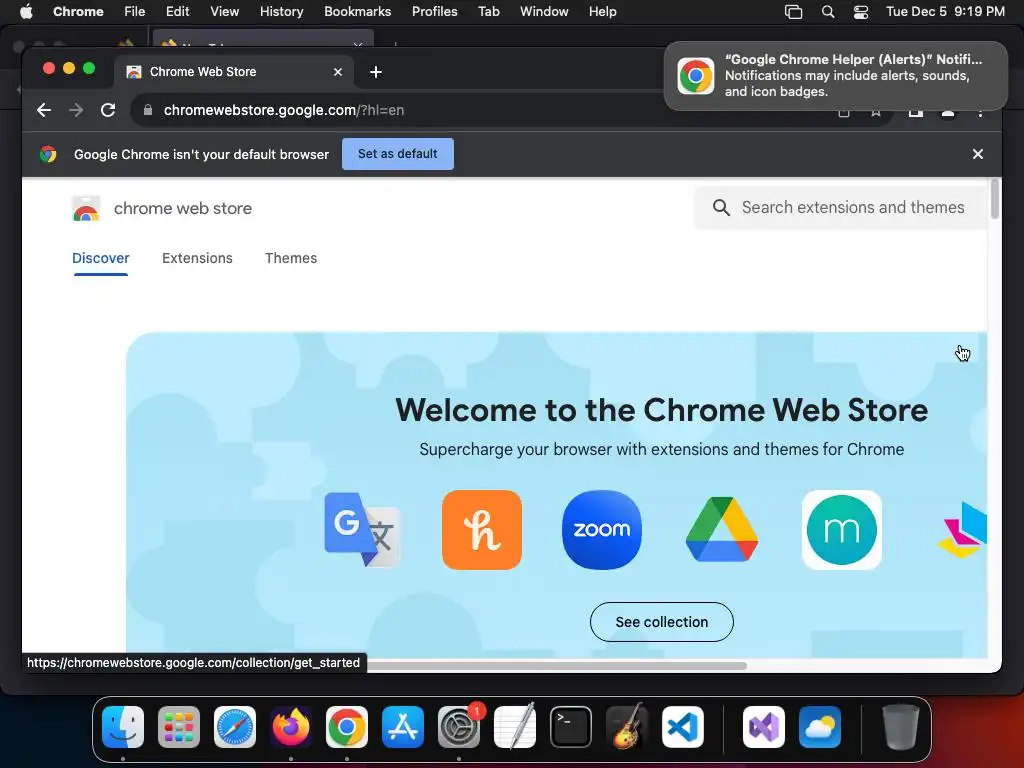Image resolution: width=1024 pixels, height=768 pixels.
Task: Click the search magnifier icon in store
Action: (x=721, y=208)
